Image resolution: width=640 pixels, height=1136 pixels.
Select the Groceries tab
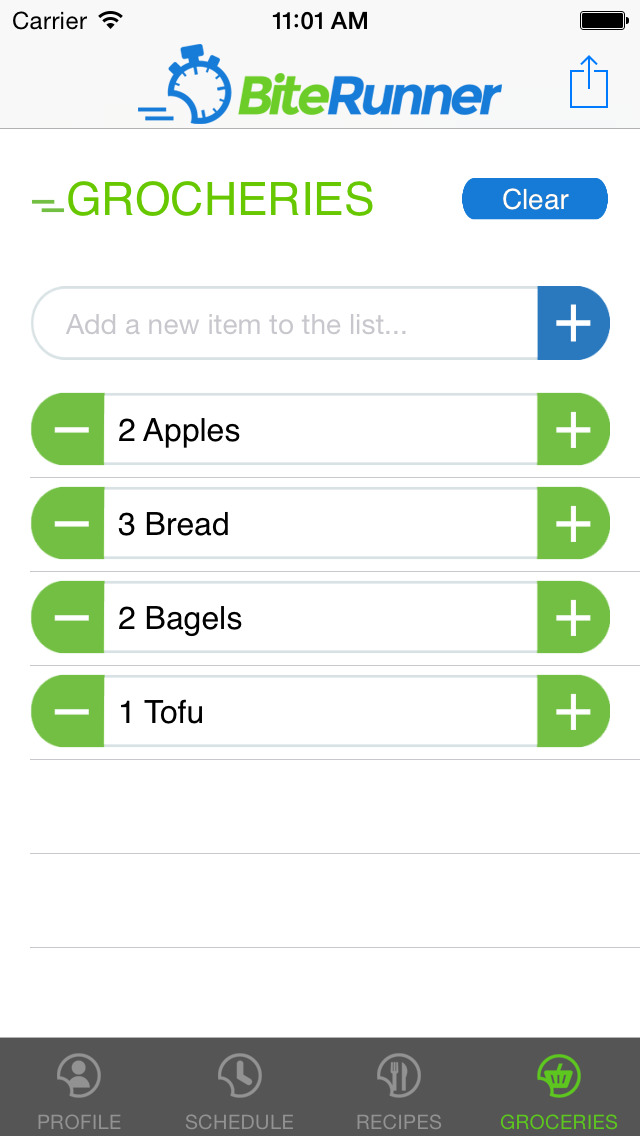pyautogui.click(x=559, y=1088)
